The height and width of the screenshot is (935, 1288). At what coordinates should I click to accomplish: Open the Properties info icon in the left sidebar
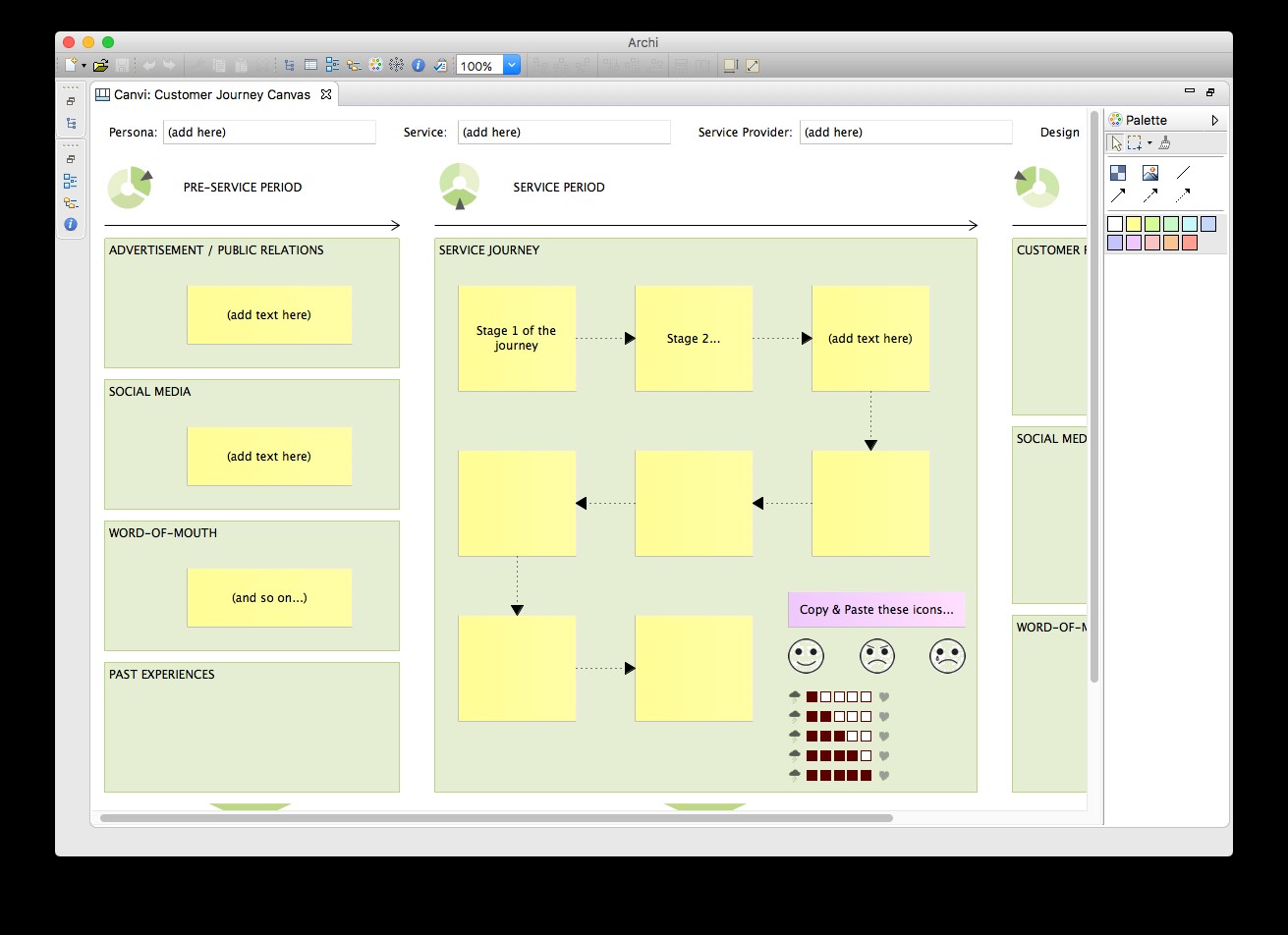[71, 225]
